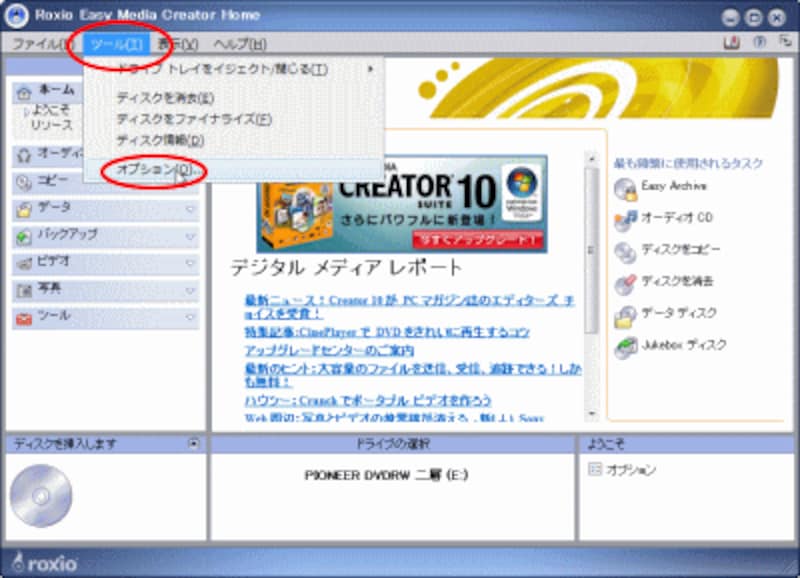Click the Easy Archive task icon
Image resolution: width=800 pixels, height=578 pixels.
pos(625,189)
